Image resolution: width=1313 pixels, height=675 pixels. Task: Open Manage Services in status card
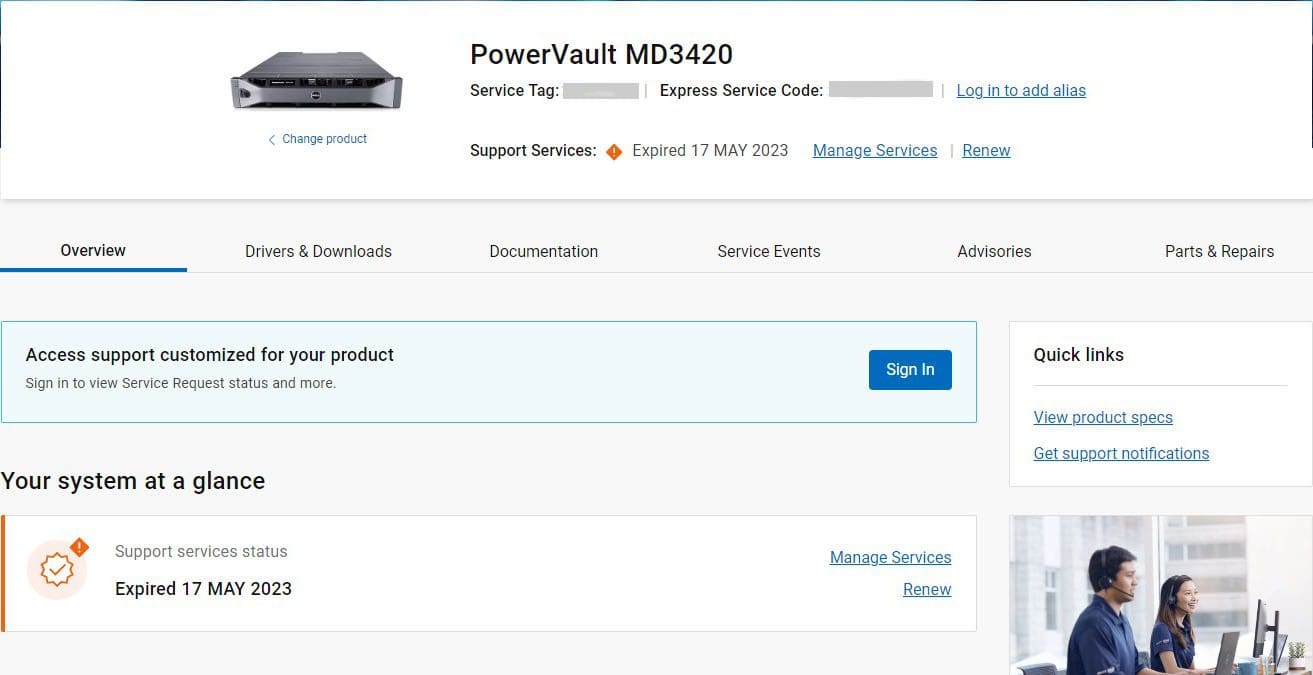click(890, 557)
